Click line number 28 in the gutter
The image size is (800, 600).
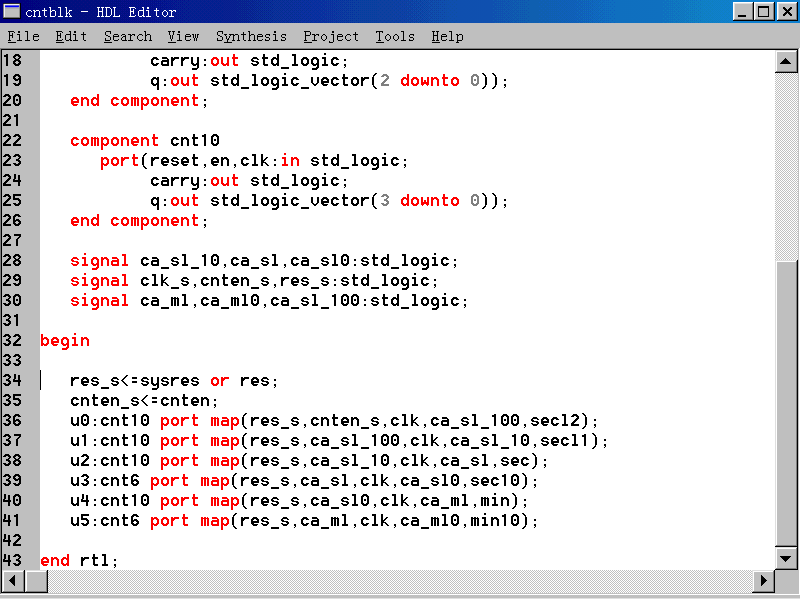pyautogui.click(x=12, y=261)
